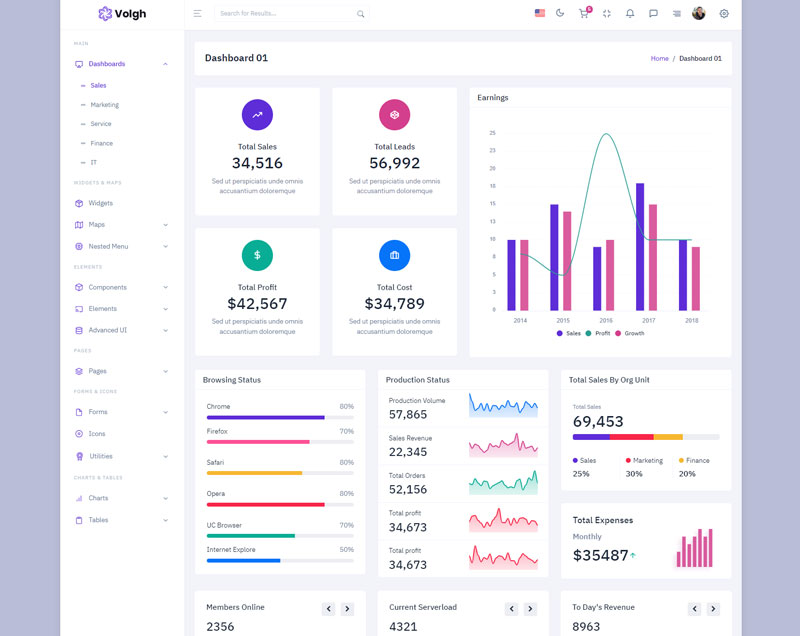Screen dimensions: 800x636
Task: Open notifications bell icon
Action: click(x=630, y=13)
